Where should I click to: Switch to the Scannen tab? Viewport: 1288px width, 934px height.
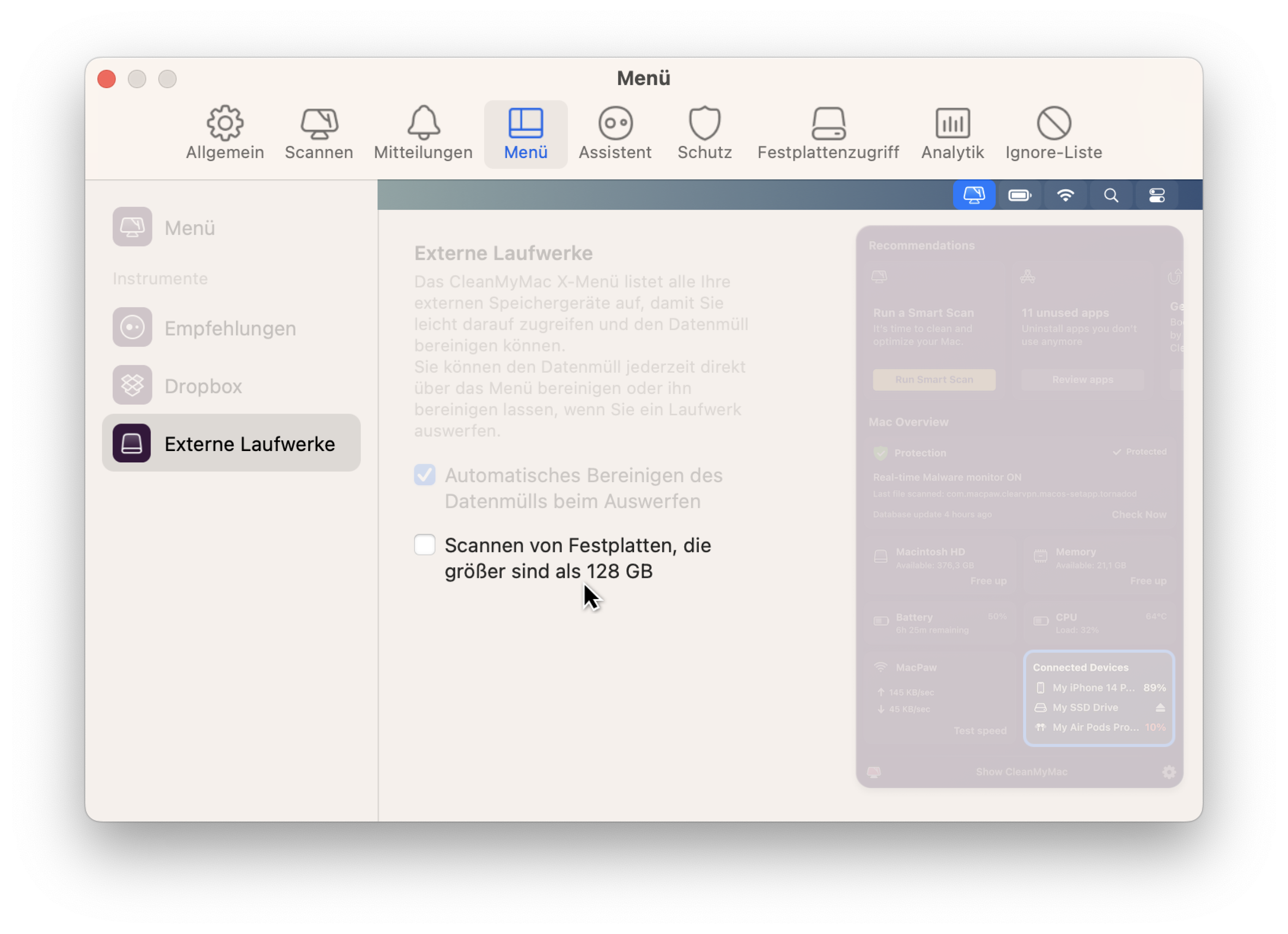tap(319, 133)
